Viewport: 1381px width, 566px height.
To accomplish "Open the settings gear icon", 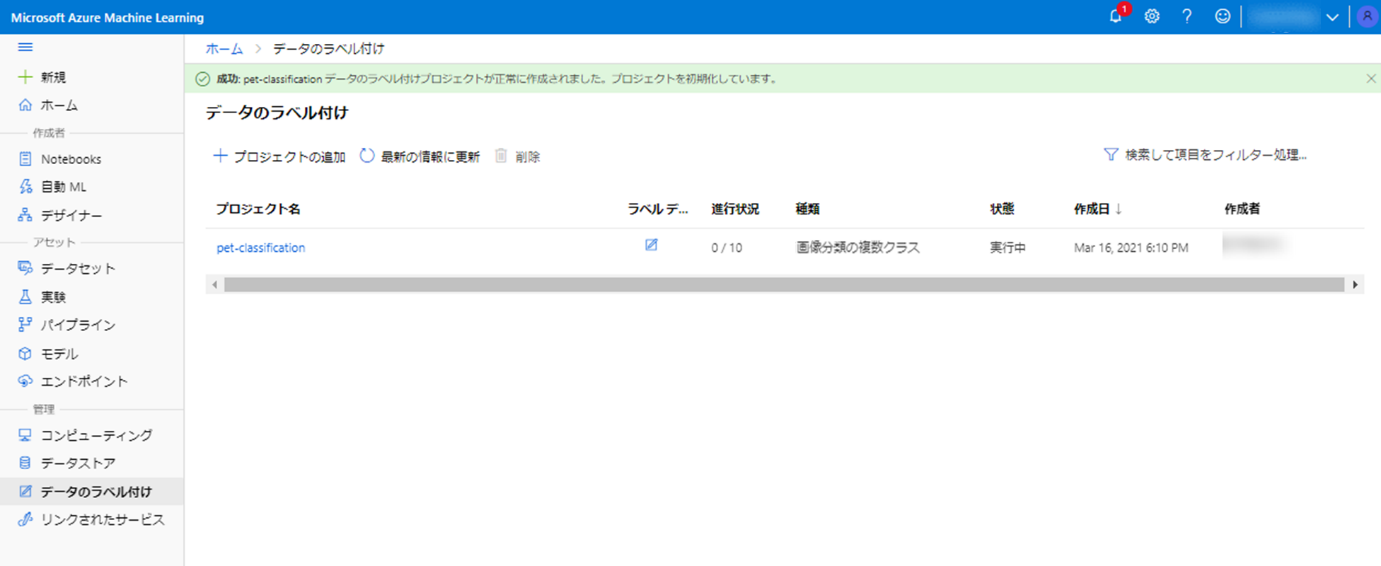I will coord(1152,16).
